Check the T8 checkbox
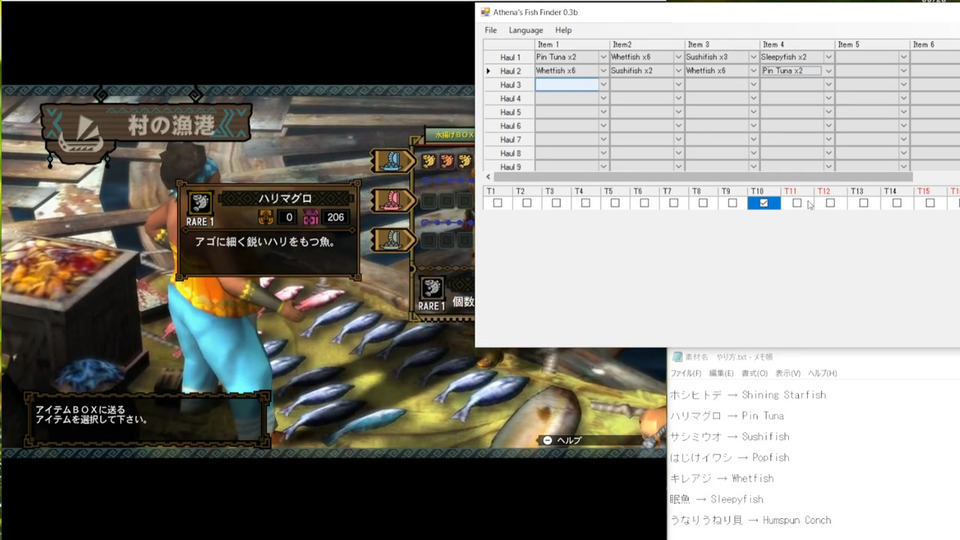This screenshot has height=540, width=960. pos(703,203)
